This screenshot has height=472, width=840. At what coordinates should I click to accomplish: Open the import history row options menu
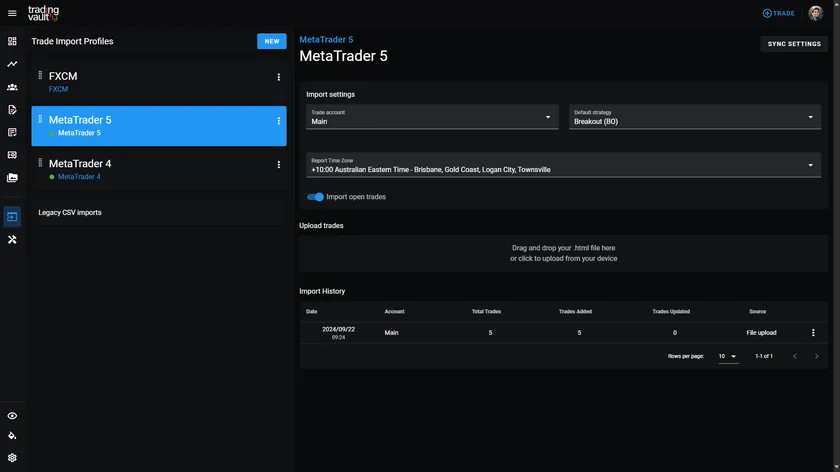point(813,333)
